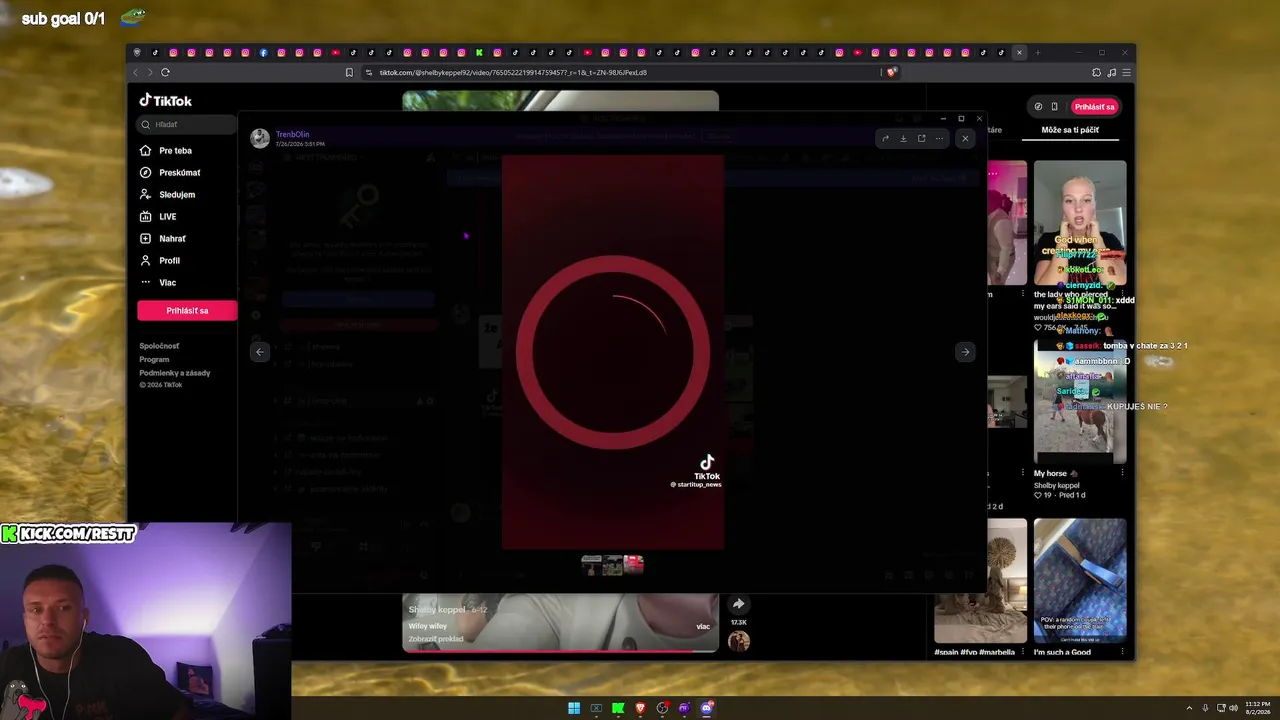Click the TikTok logo
This screenshot has height=720, width=1280.
pos(165,100)
